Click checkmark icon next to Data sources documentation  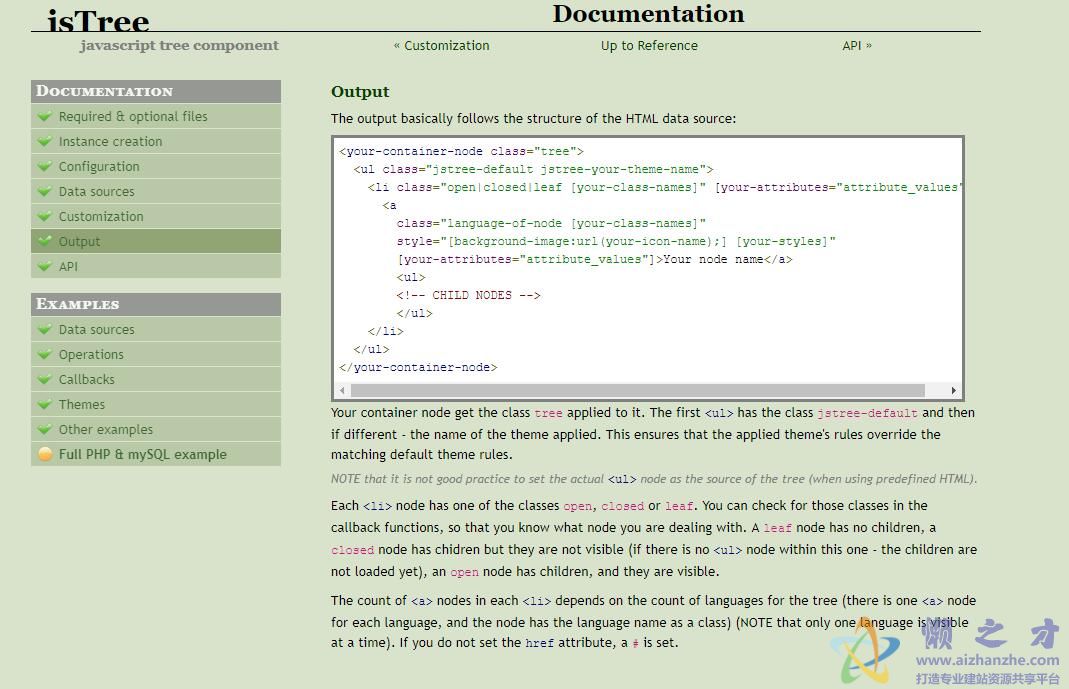pyautogui.click(x=45, y=191)
